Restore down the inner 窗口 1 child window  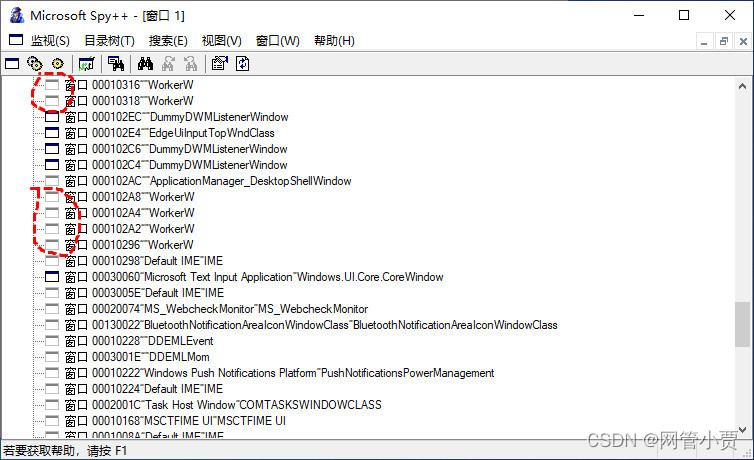tap(724, 41)
